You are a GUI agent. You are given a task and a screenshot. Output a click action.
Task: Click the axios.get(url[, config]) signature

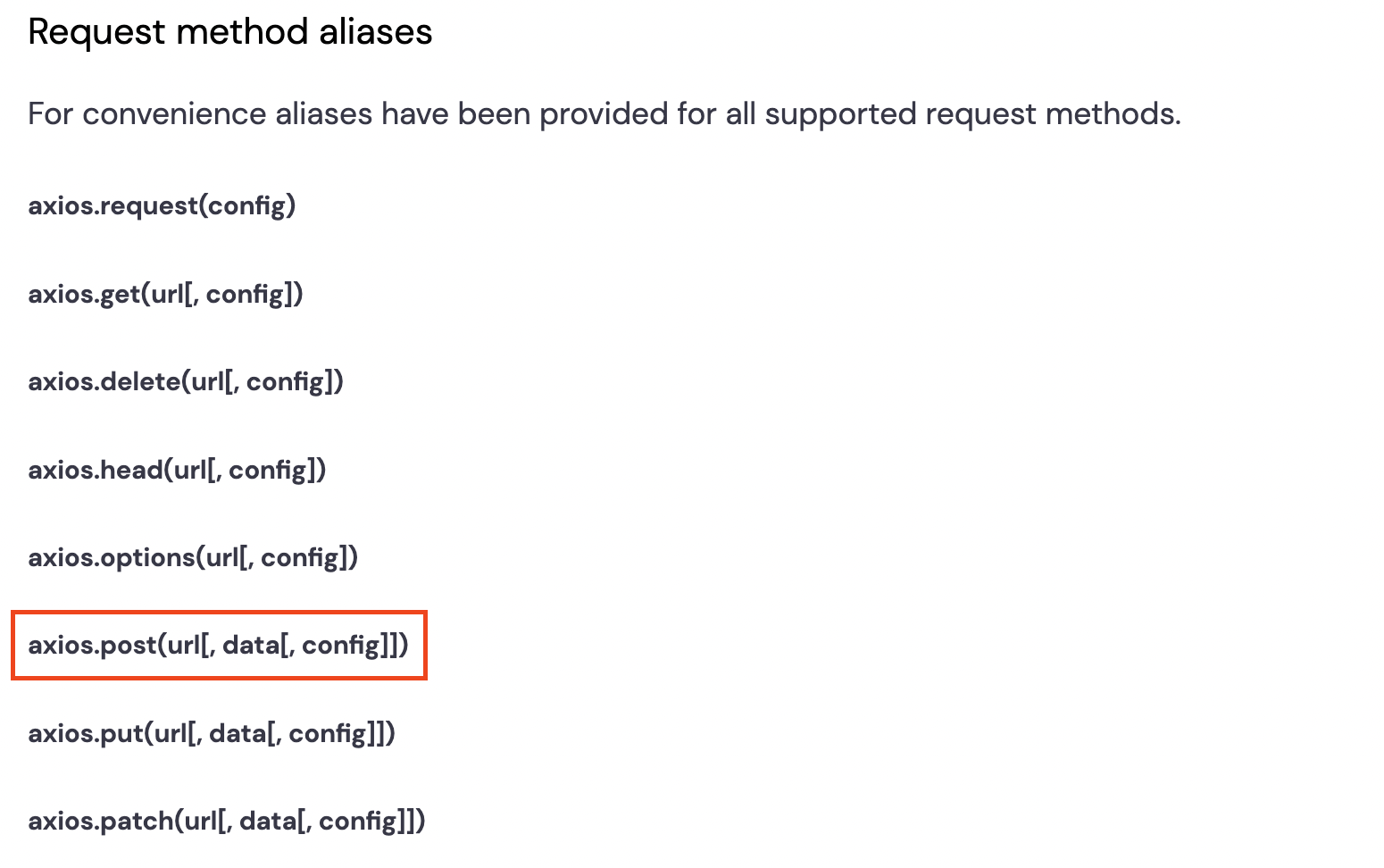pos(165,294)
